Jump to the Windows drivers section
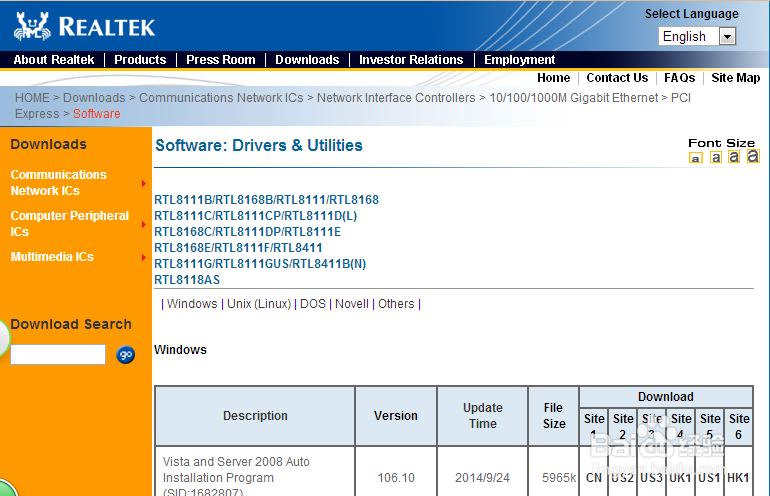 192,304
